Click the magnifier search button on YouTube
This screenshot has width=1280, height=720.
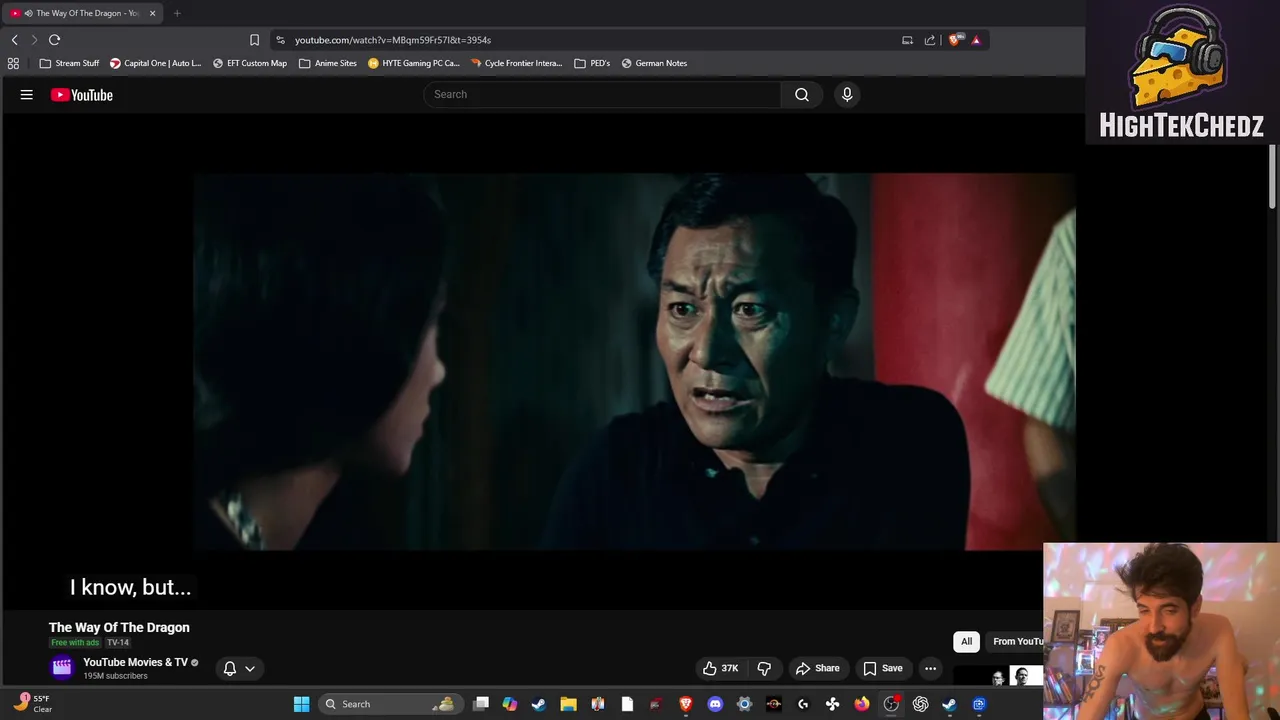[x=802, y=94]
